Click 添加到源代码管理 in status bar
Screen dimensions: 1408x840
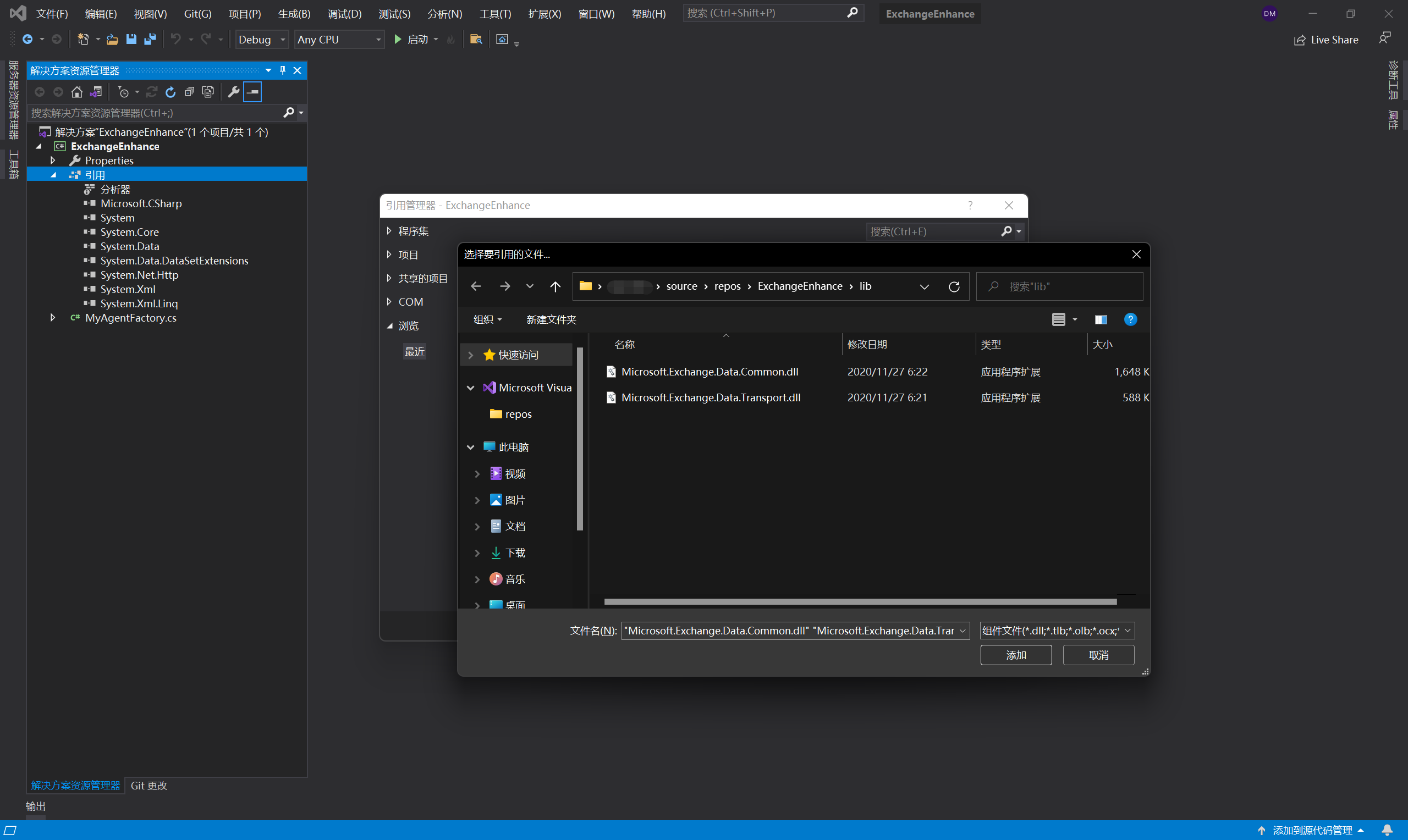click(1312, 830)
